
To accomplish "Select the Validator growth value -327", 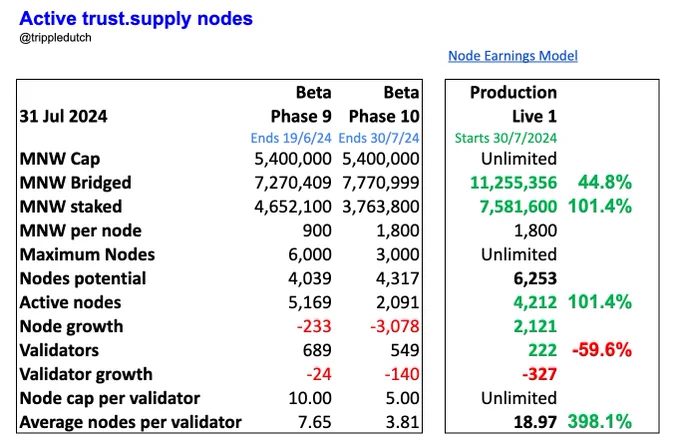I will click(x=539, y=374).
